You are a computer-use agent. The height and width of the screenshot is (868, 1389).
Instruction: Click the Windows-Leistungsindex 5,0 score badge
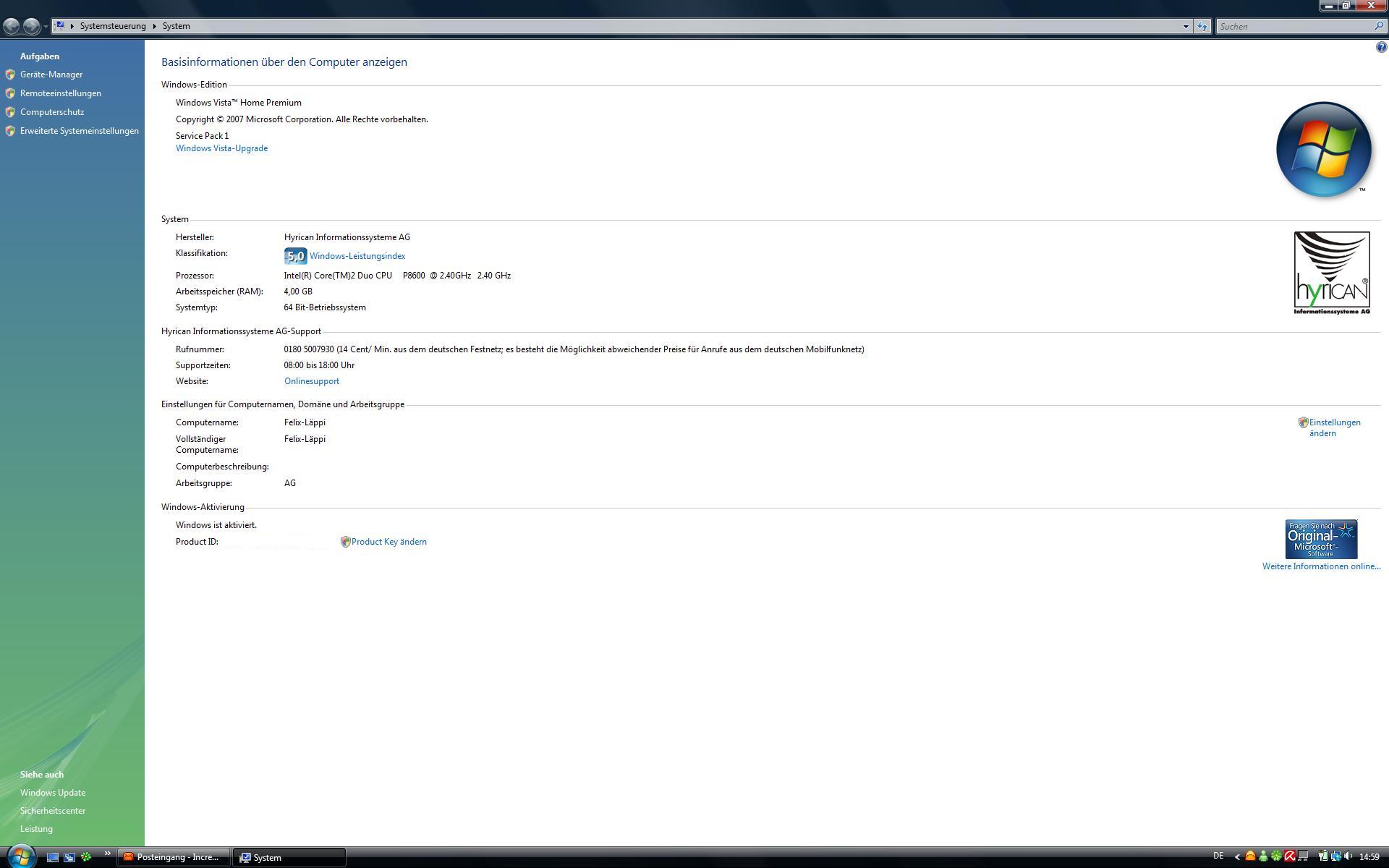[x=295, y=256]
